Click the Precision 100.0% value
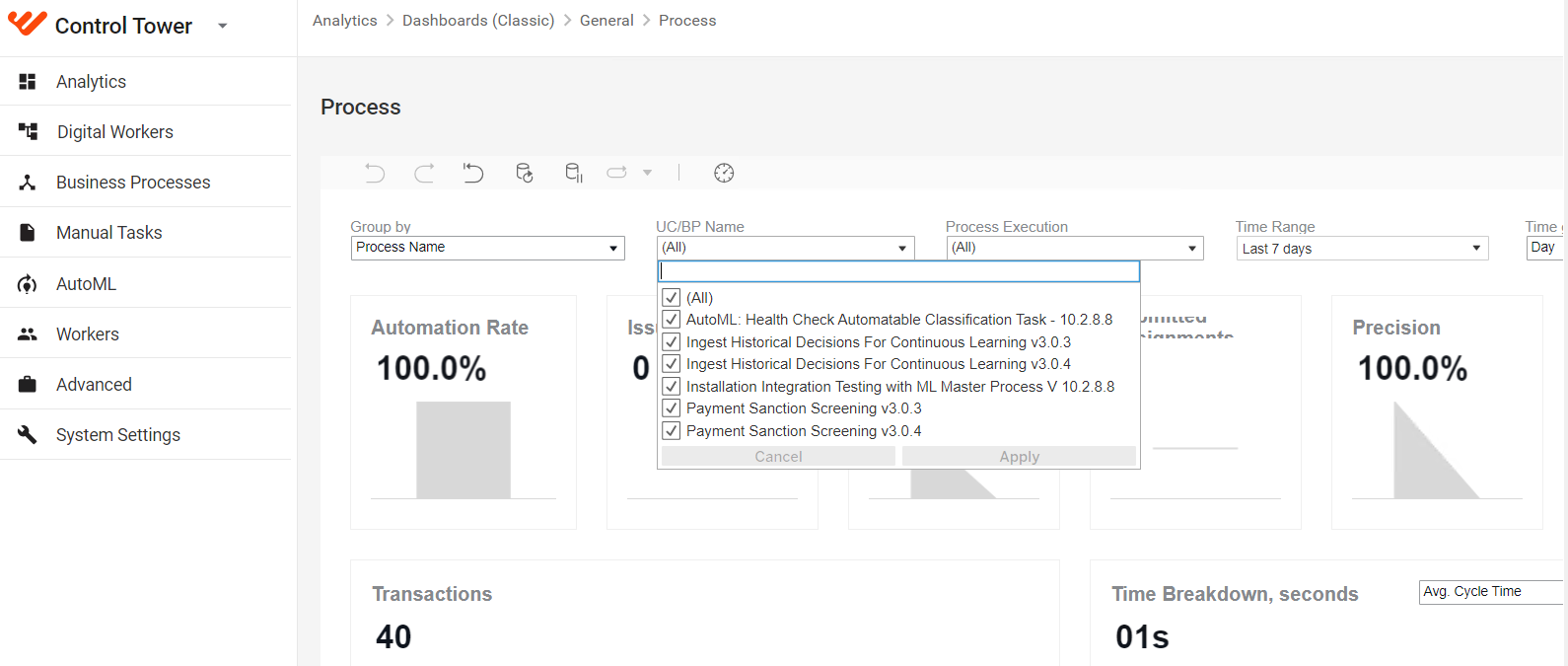1568x666 pixels. coord(1413,369)
